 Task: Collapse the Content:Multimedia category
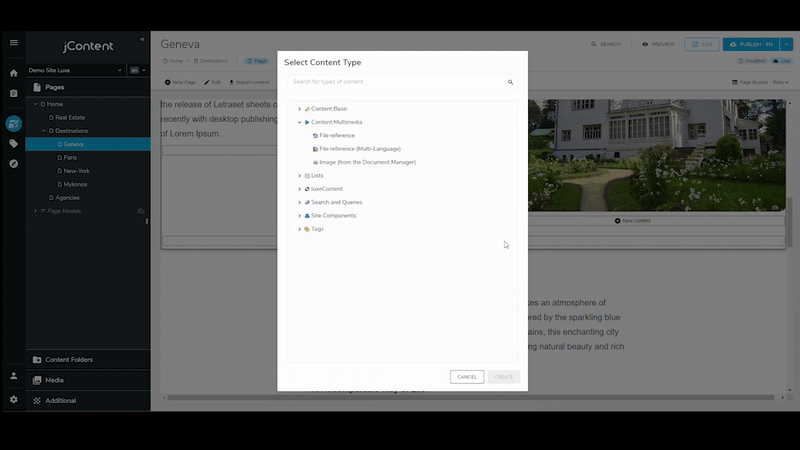click(x=299, y=122)
